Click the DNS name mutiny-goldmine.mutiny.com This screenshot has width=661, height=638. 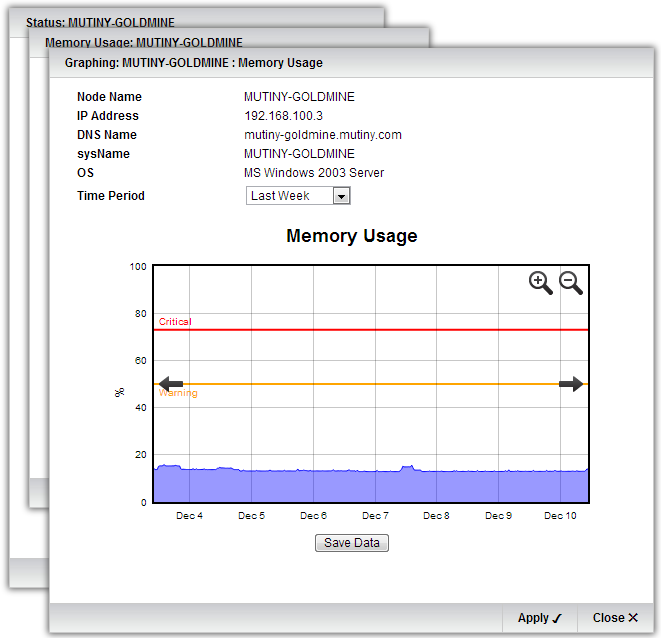pyautogui.click(x=322, y=135)
